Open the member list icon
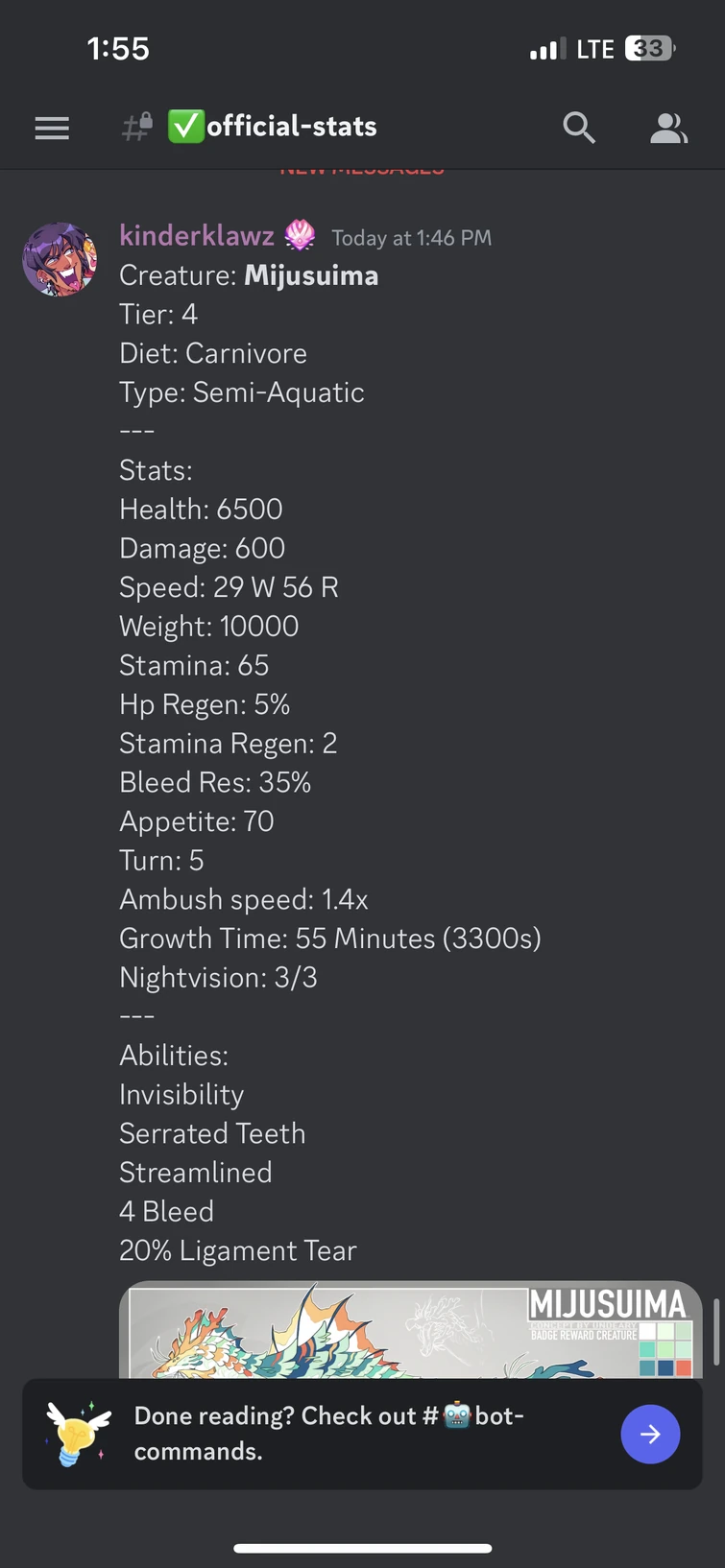This screenshot has height=1568, width=725. 668,128
